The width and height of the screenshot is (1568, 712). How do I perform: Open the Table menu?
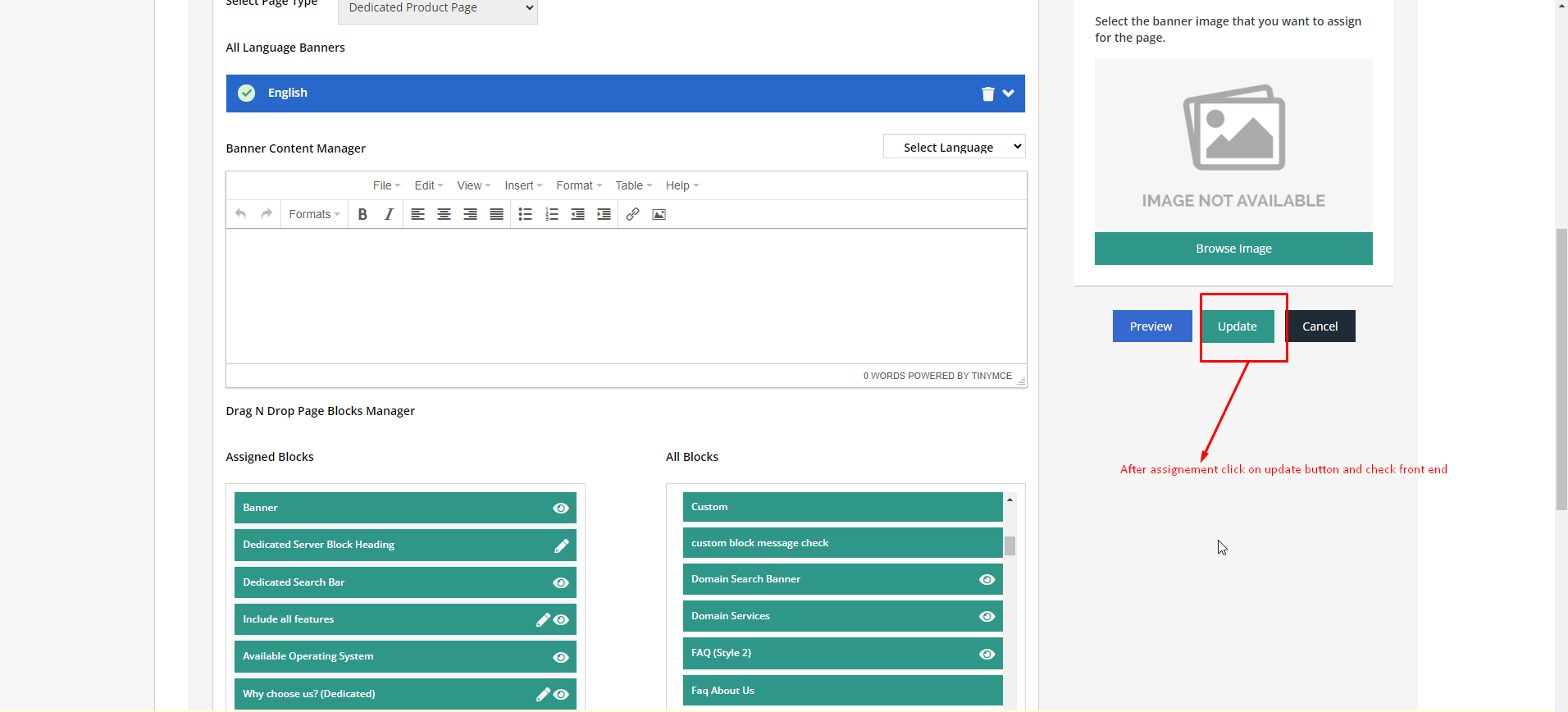(633, 185)
